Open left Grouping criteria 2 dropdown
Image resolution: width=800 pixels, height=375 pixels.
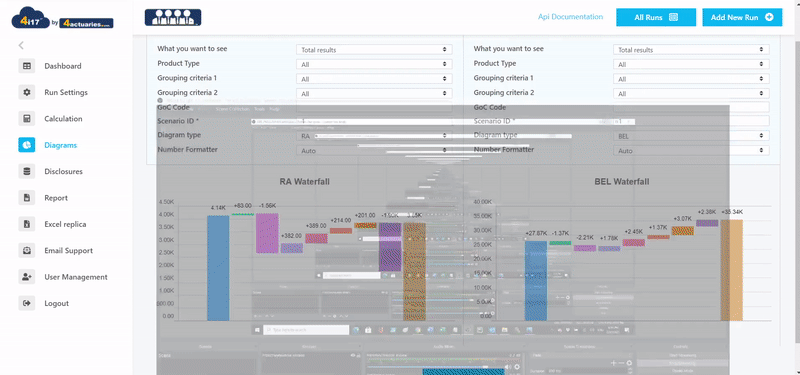374,93
